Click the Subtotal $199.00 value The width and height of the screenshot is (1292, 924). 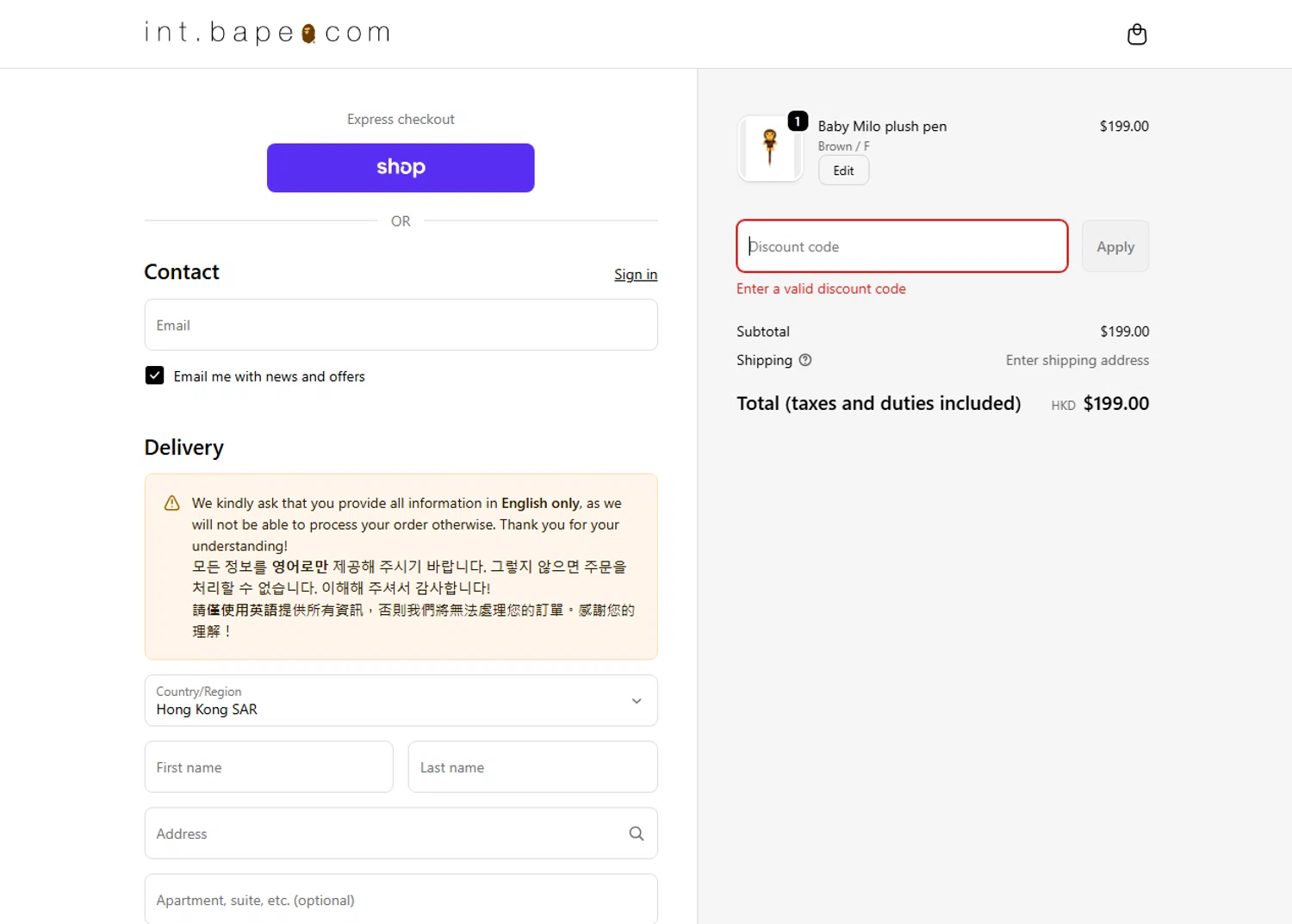click(1124, 332)
